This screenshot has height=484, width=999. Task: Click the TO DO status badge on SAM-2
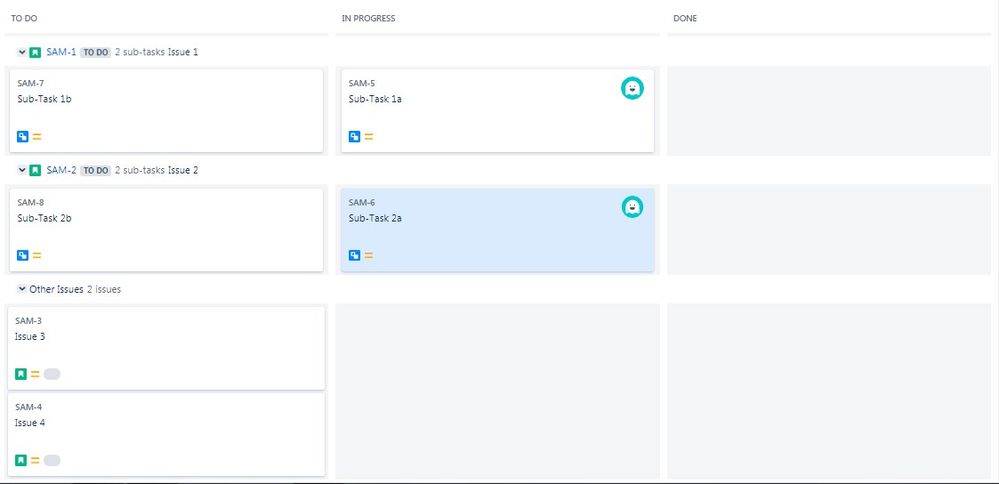point(96,170)
